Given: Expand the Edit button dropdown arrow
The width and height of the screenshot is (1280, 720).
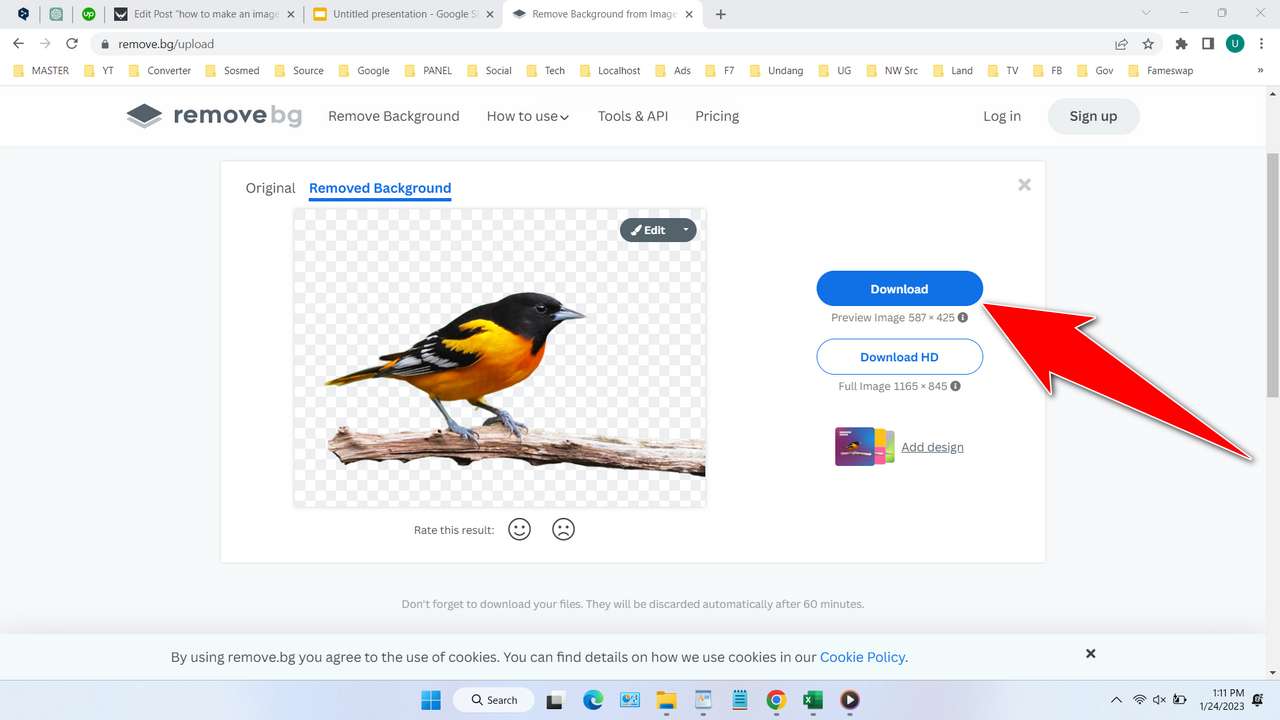Looking at the screenshot, I should [686, 230].
